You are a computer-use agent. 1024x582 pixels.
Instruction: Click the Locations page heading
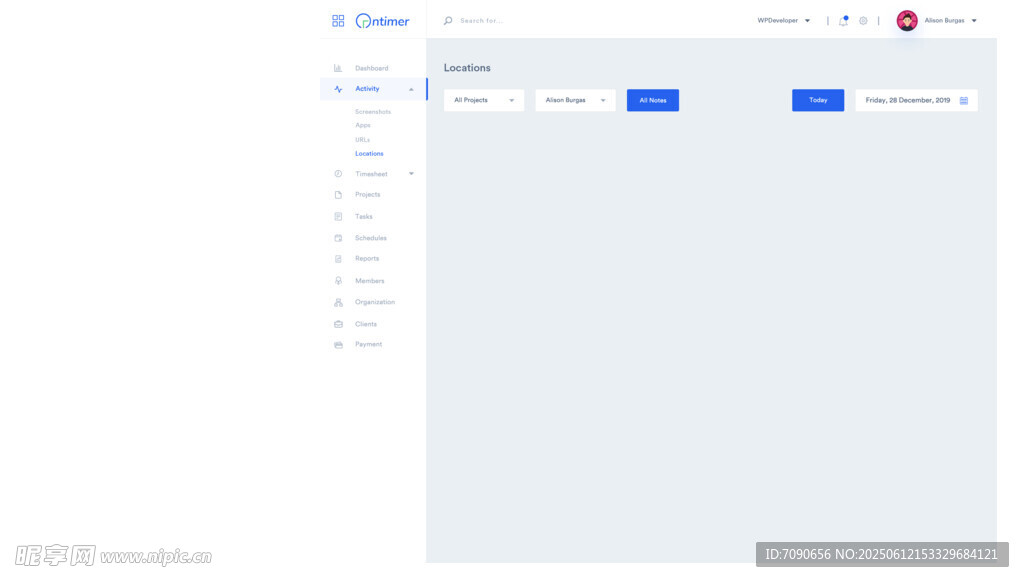point(467,68)
